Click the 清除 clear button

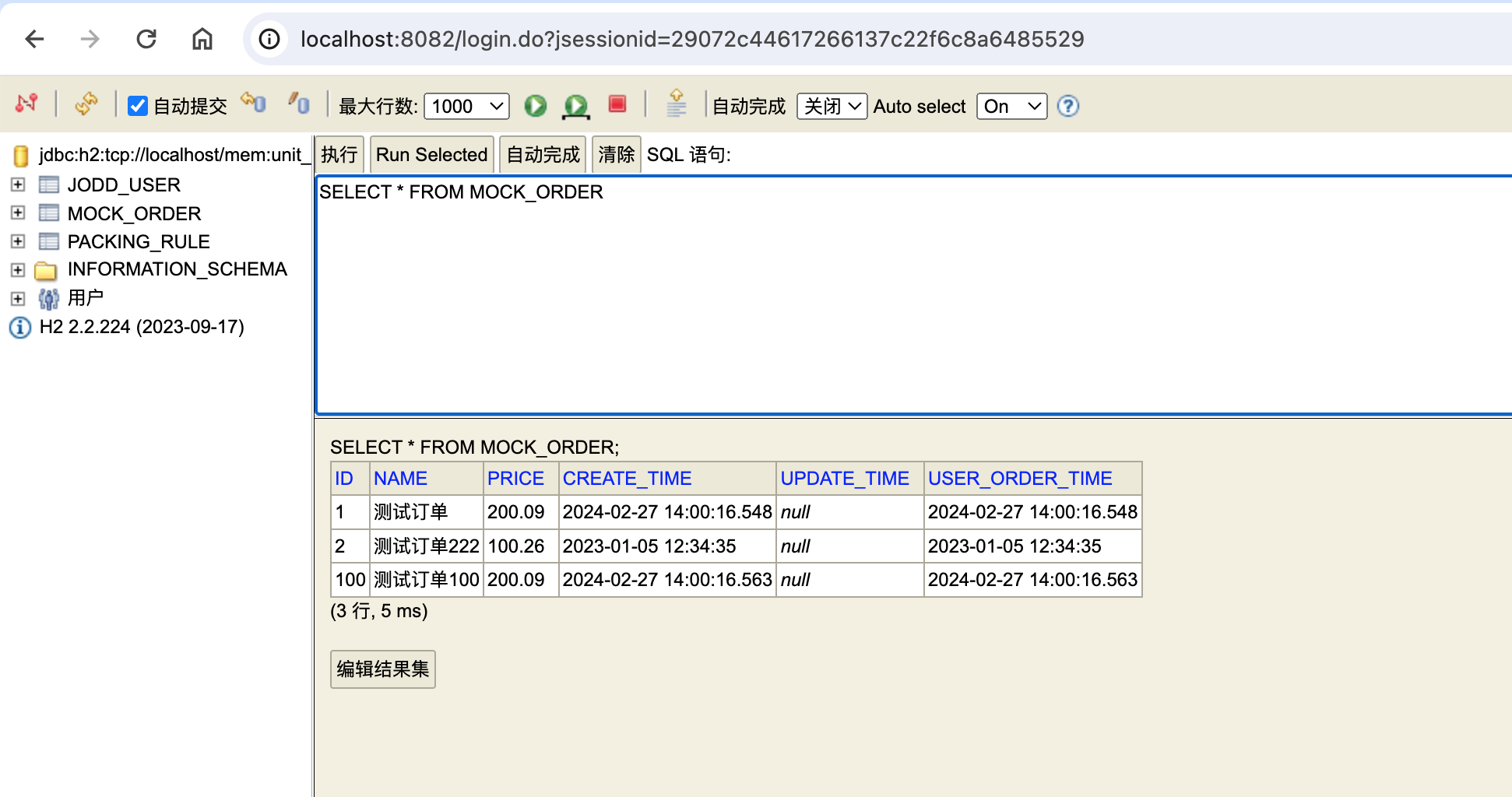(x=616, y=155)
